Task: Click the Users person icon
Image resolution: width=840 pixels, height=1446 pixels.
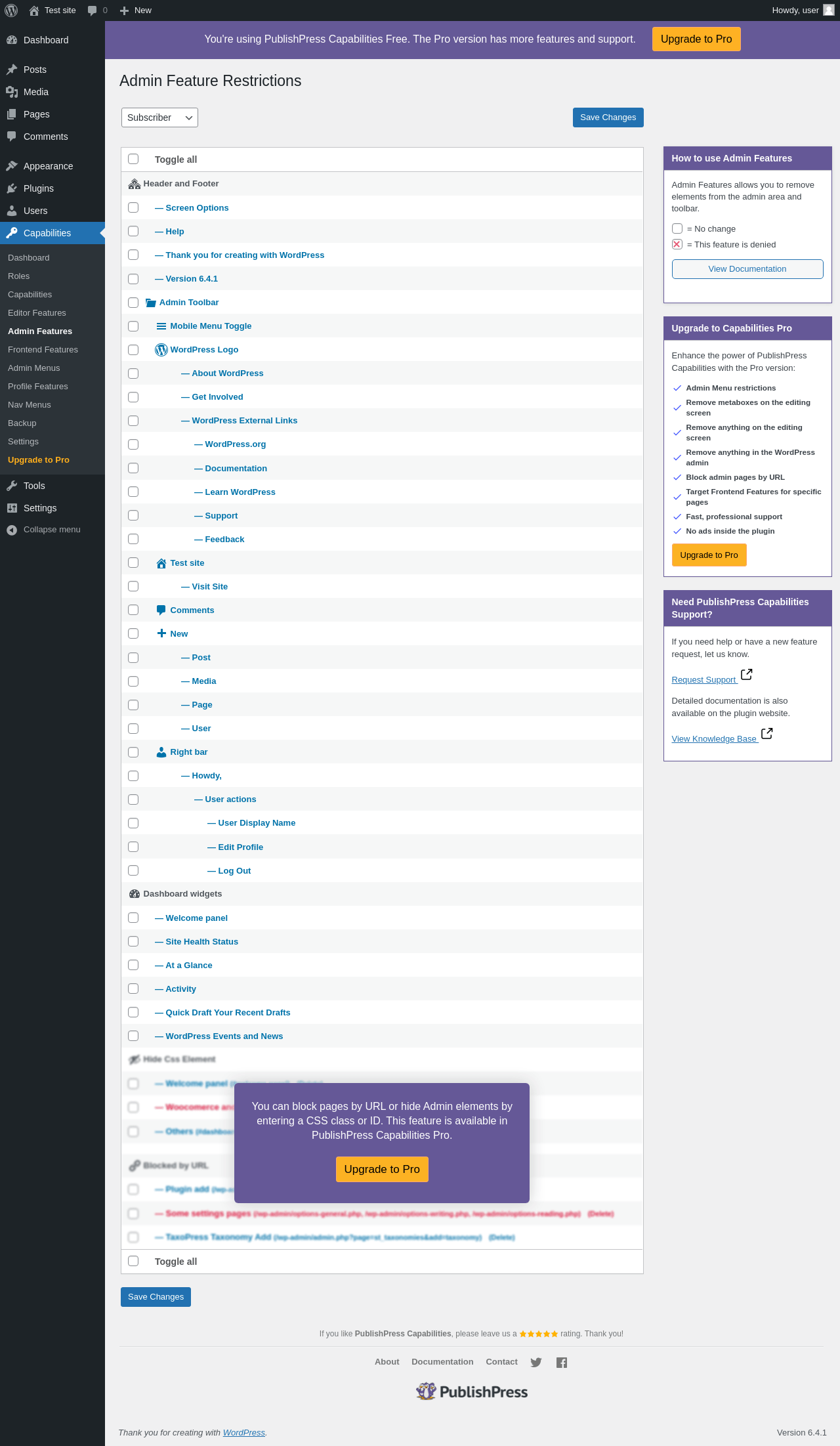Action: click(12, 211)
